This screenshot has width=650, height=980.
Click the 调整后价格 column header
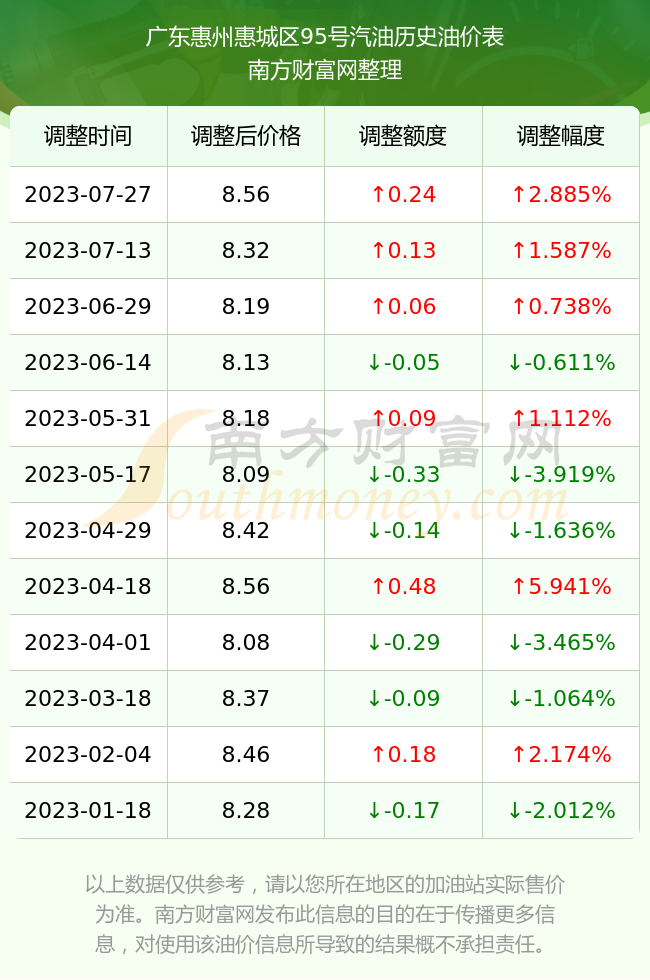point(246,136)
